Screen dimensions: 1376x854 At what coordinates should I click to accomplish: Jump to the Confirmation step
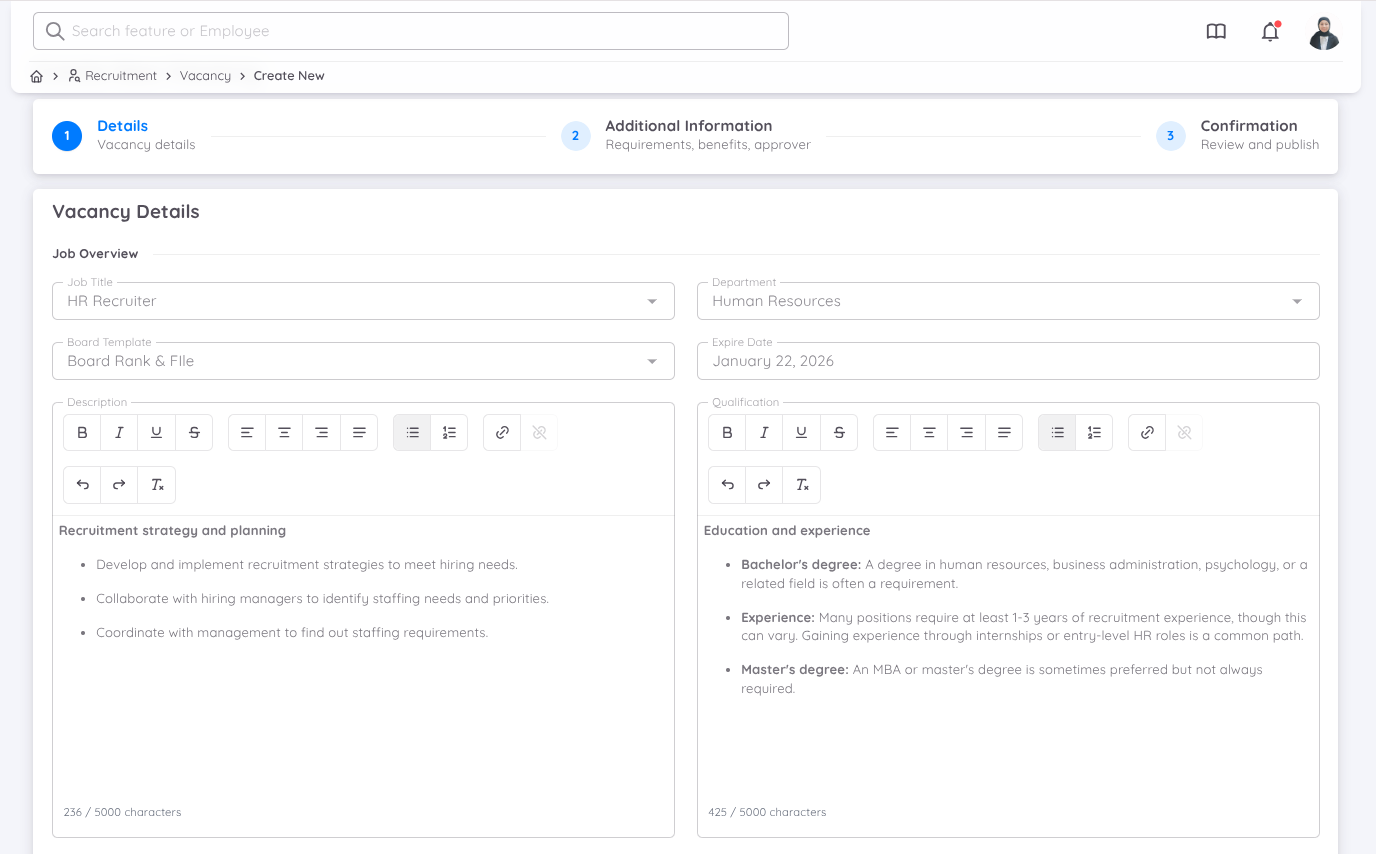1248,135
